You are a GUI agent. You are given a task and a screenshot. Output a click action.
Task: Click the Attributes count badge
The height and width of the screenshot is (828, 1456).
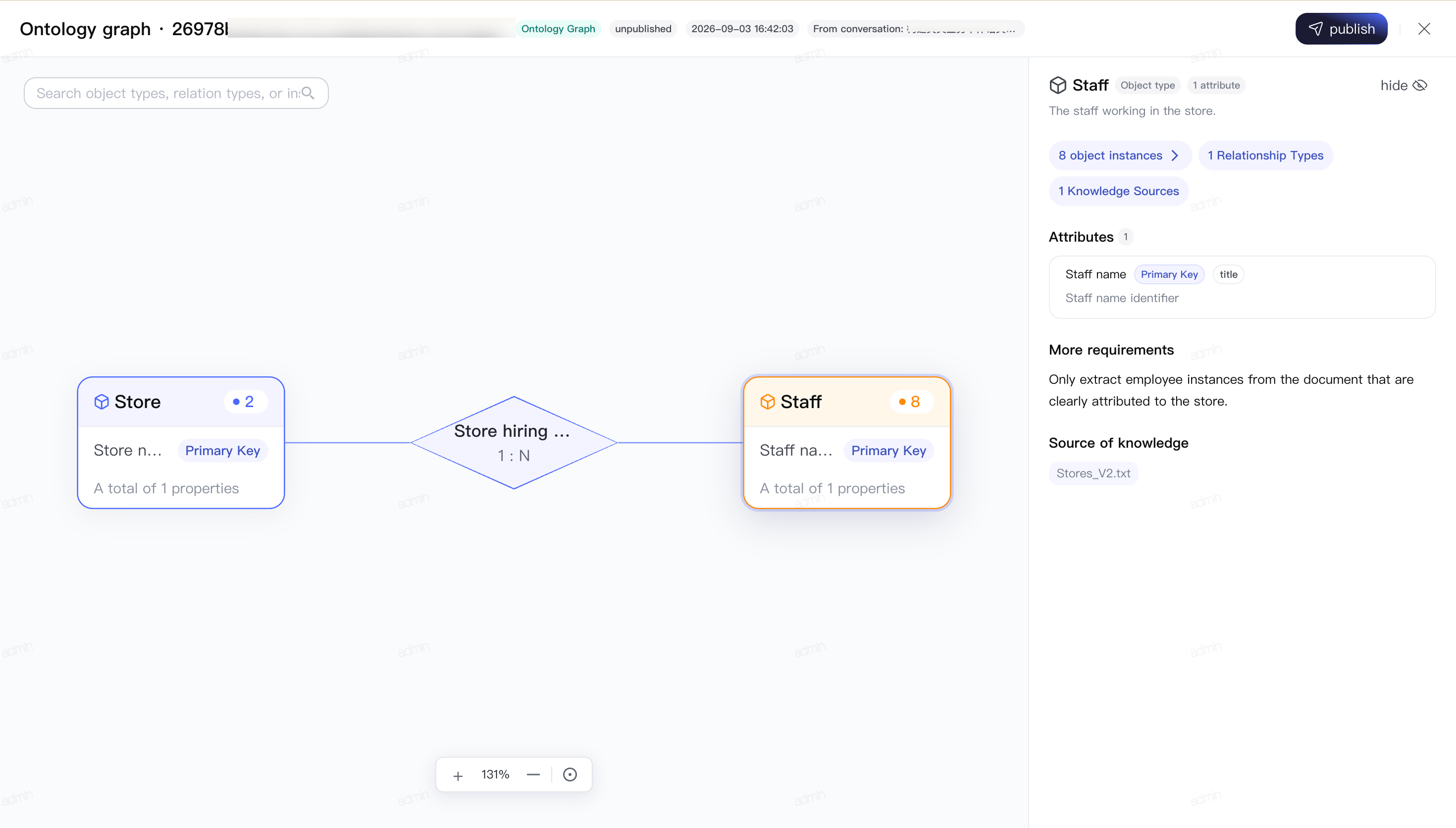coord(1125,237)
